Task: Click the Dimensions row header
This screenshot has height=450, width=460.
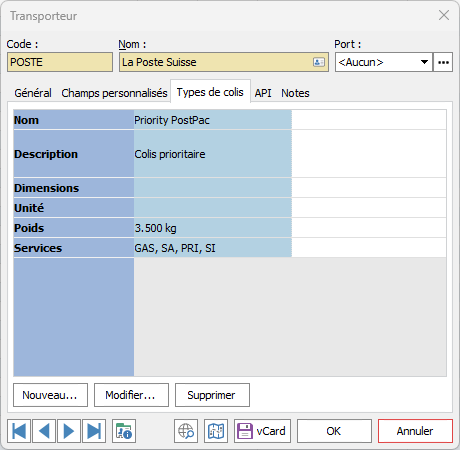Action: point(74,188)
